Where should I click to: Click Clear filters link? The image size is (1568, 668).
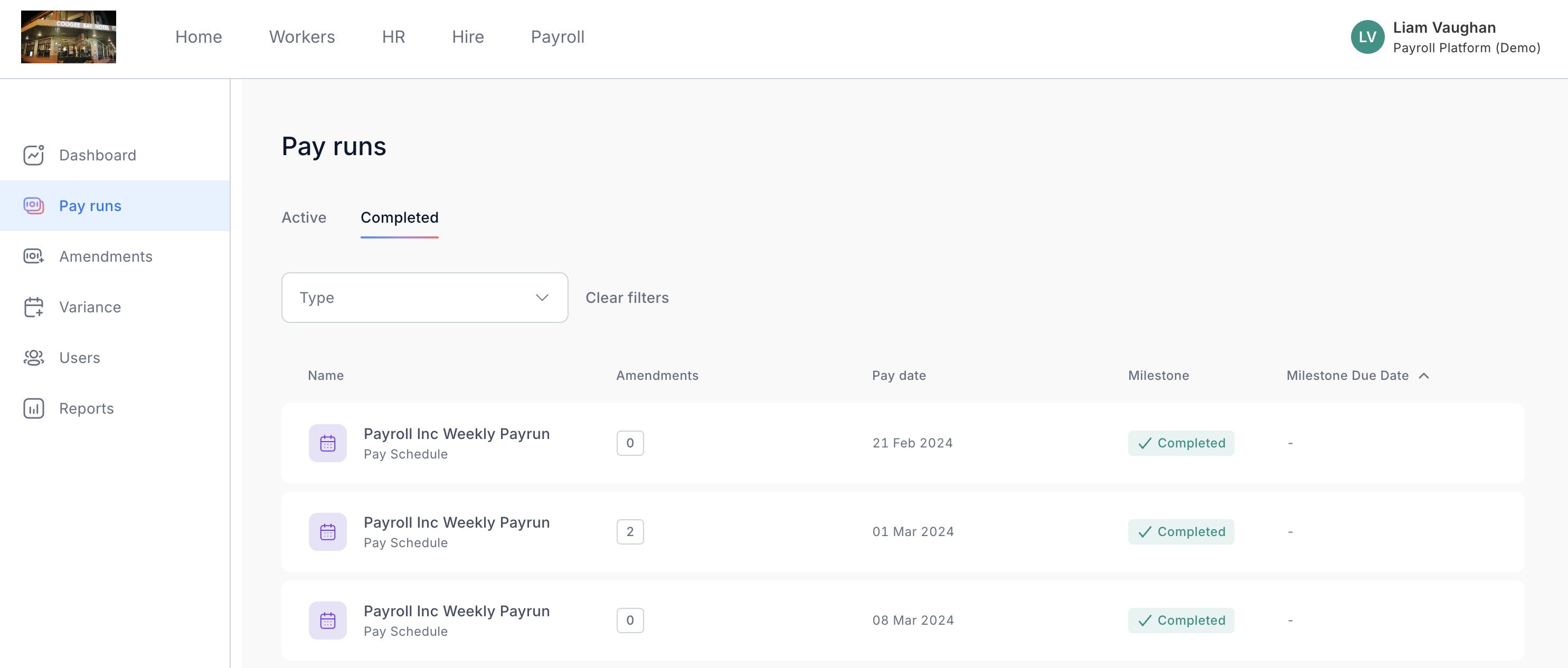click(x=627, y=298)
